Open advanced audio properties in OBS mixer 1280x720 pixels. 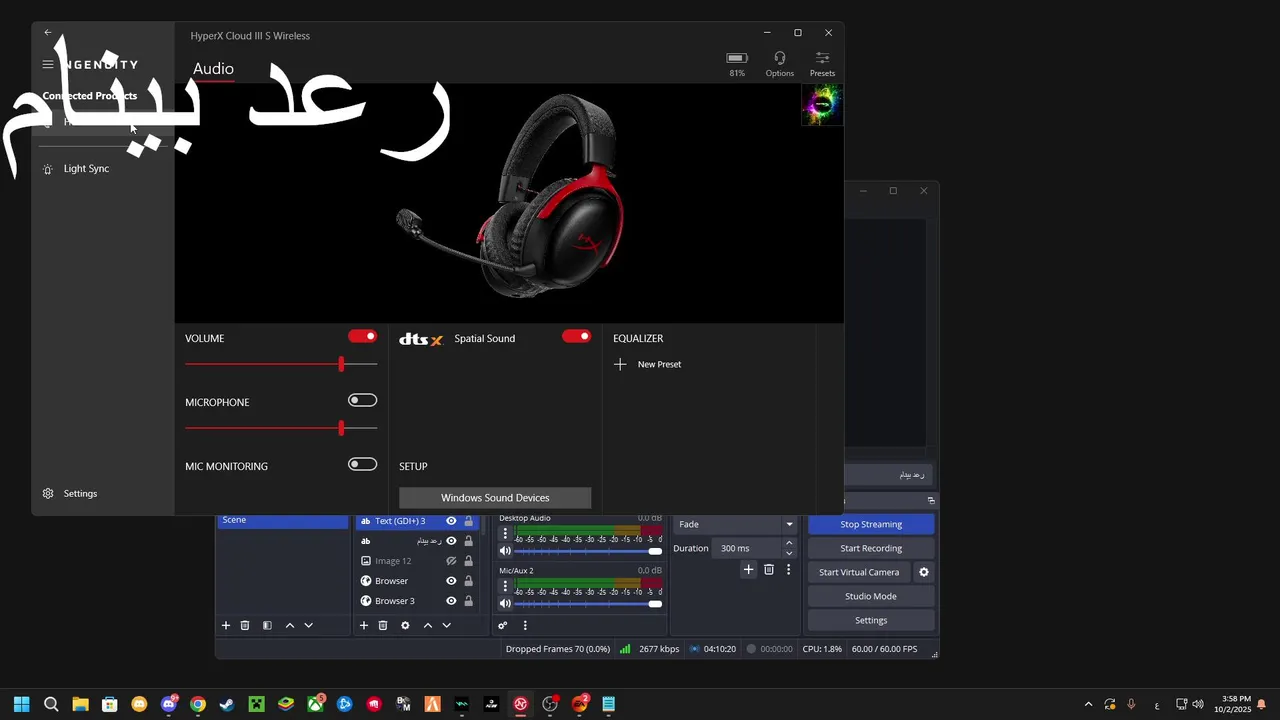(x=503, y=625)
